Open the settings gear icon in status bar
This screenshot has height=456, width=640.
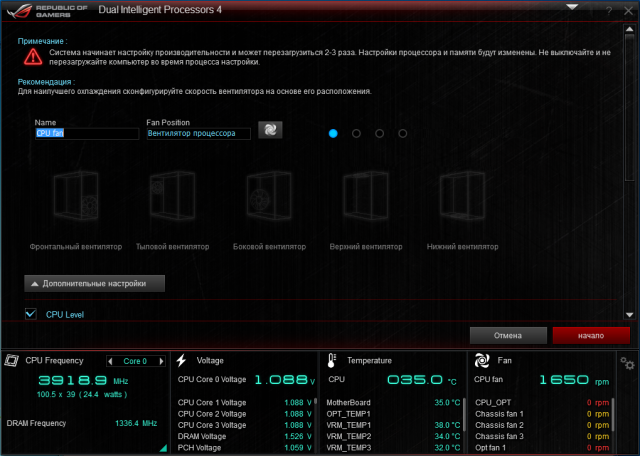pyautogui.click(x=627, y=363)
